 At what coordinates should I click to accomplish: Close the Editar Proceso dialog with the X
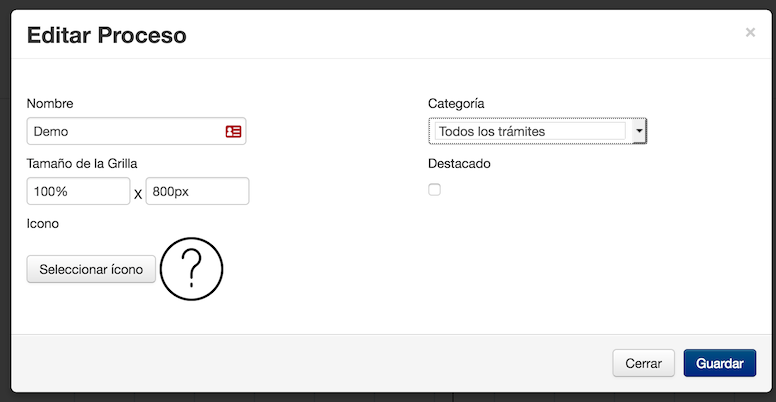(x=750, y=33)
